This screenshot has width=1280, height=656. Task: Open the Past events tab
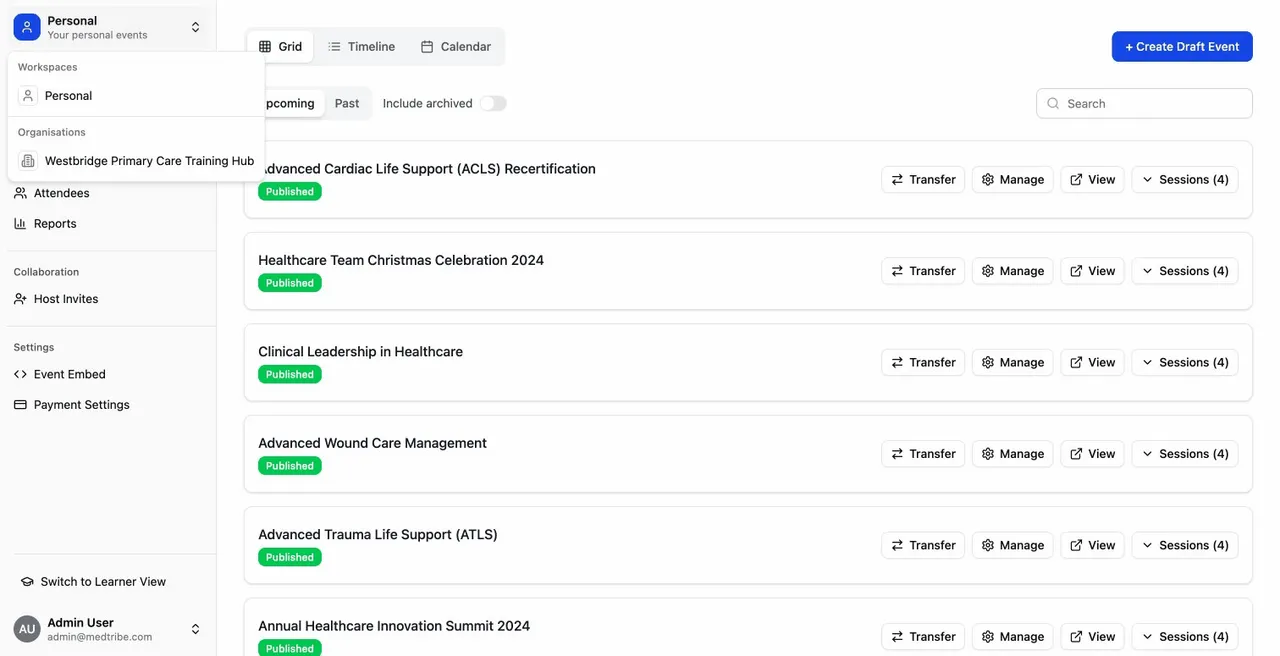click(x=347, y=103)
